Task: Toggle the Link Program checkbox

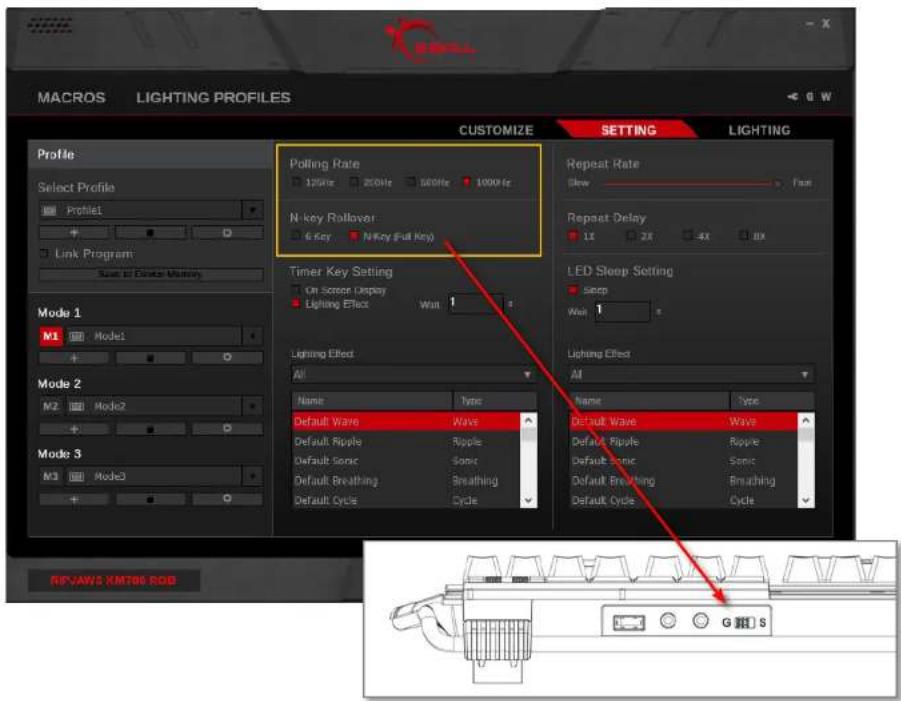Action: click(x=44, y=253)
